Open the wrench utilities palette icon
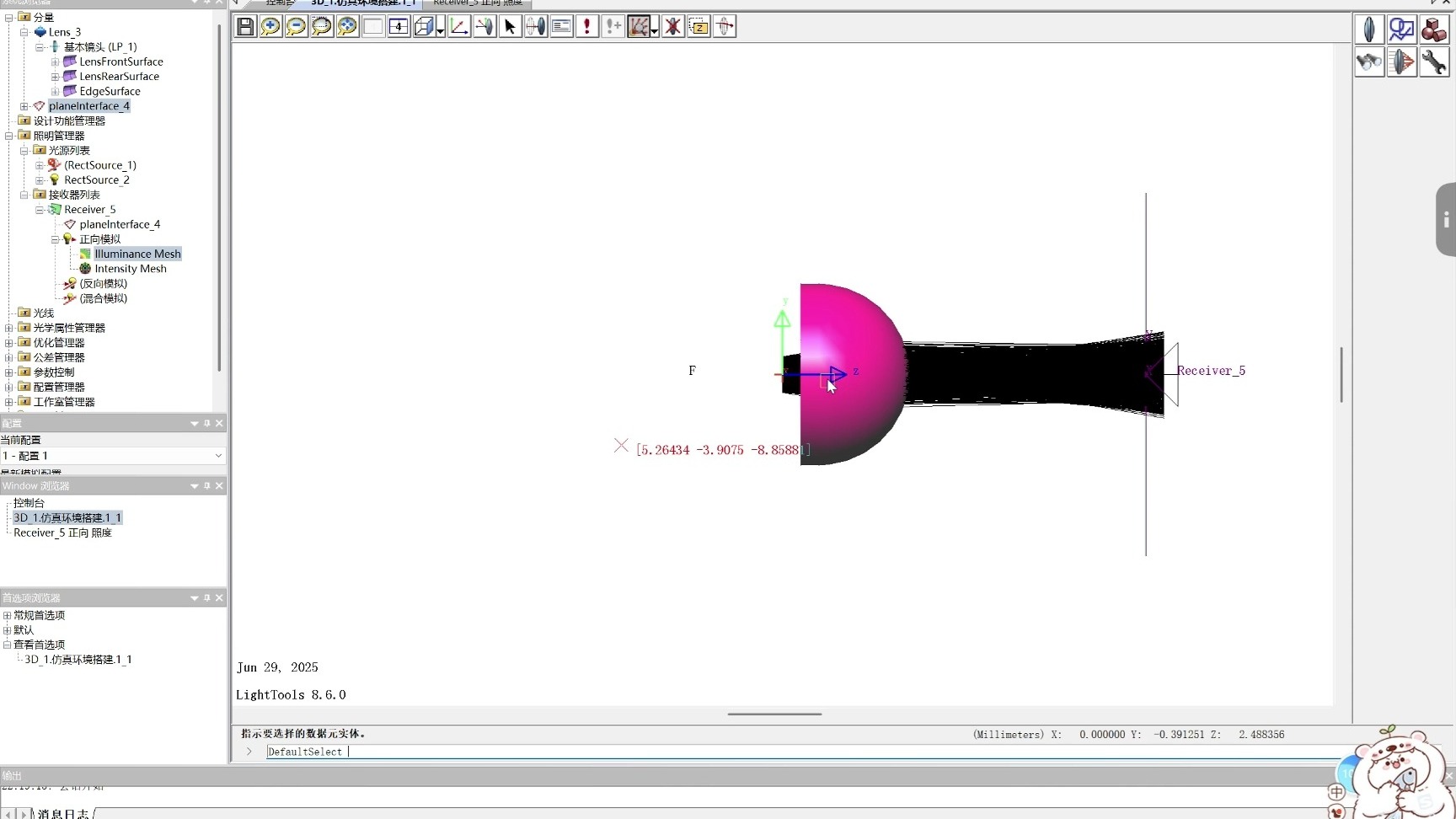This screenshot has width=1456, height=819. [x=1433, y=62]
